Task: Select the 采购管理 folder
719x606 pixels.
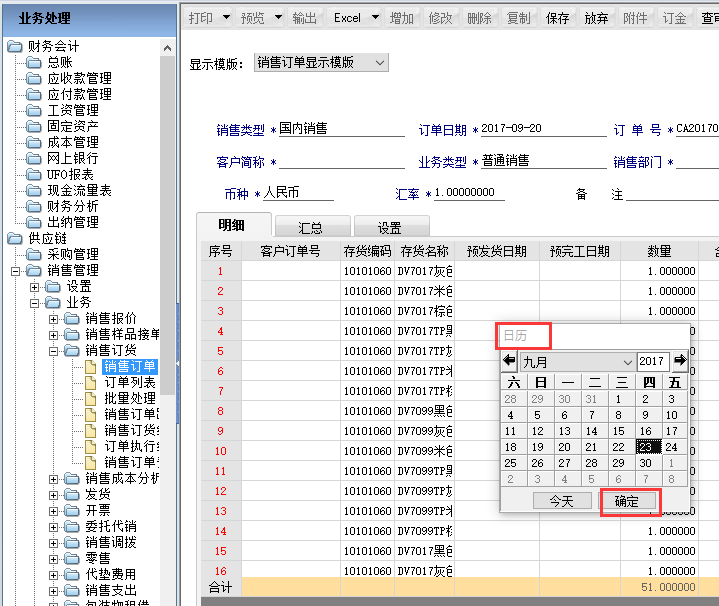Action: (x=72, y=254)
